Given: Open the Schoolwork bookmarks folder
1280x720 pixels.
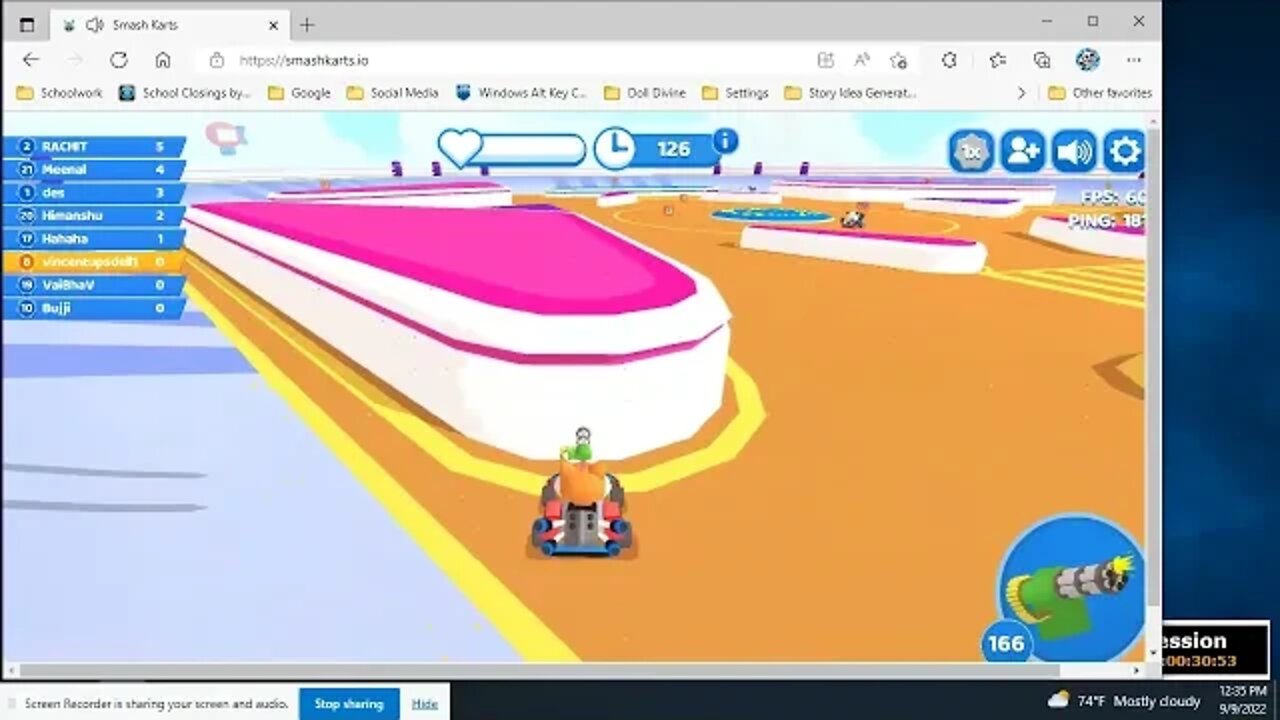Looking at the screenshot, I should 60,93.
